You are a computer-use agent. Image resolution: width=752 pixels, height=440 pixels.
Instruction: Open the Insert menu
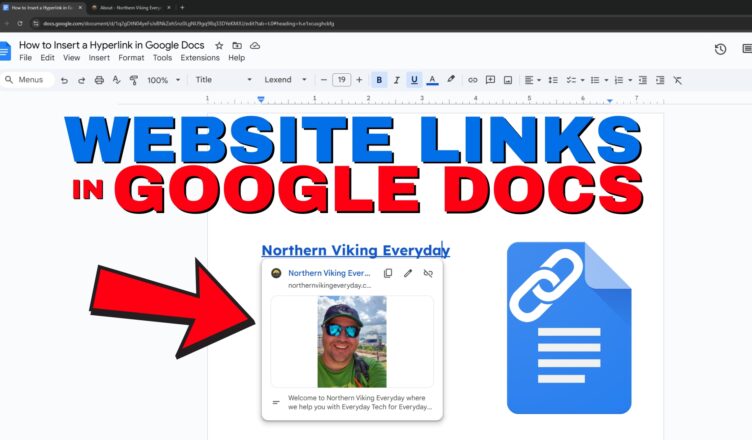99,58
